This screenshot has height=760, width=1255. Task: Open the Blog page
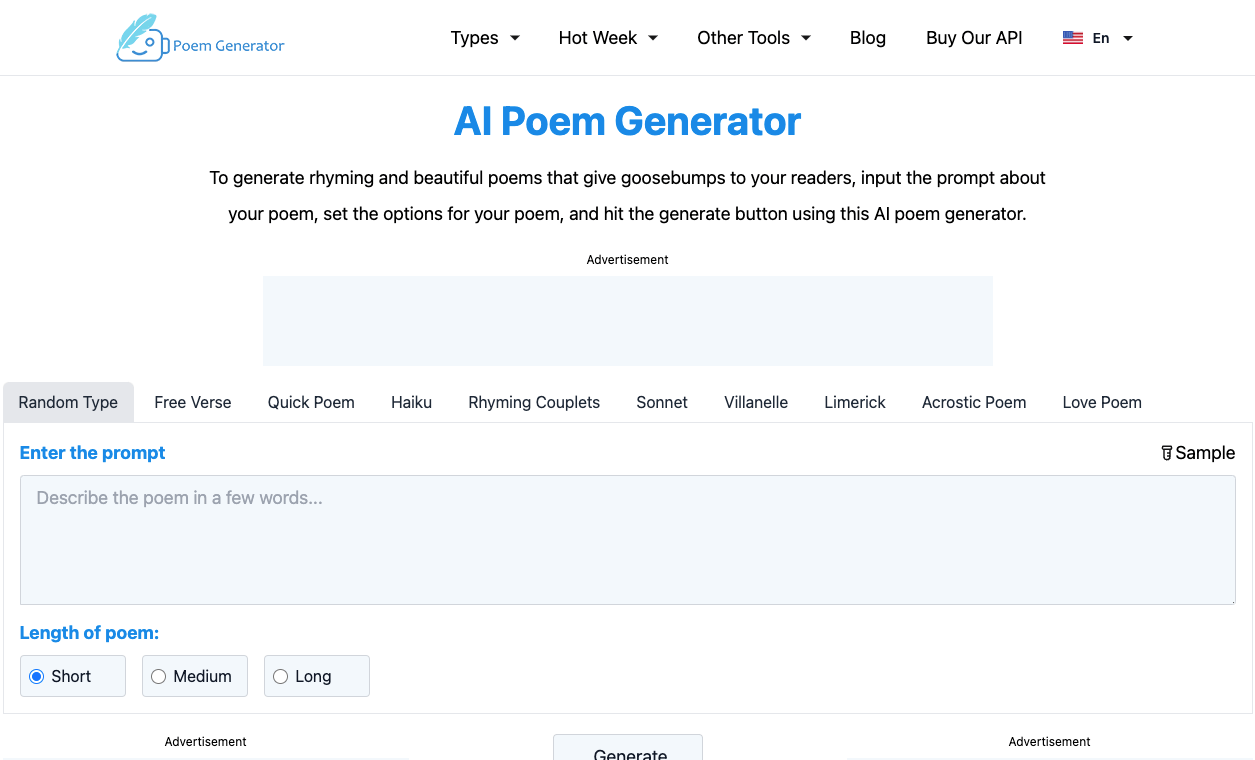pyautogui.click(x=867, y=37)
